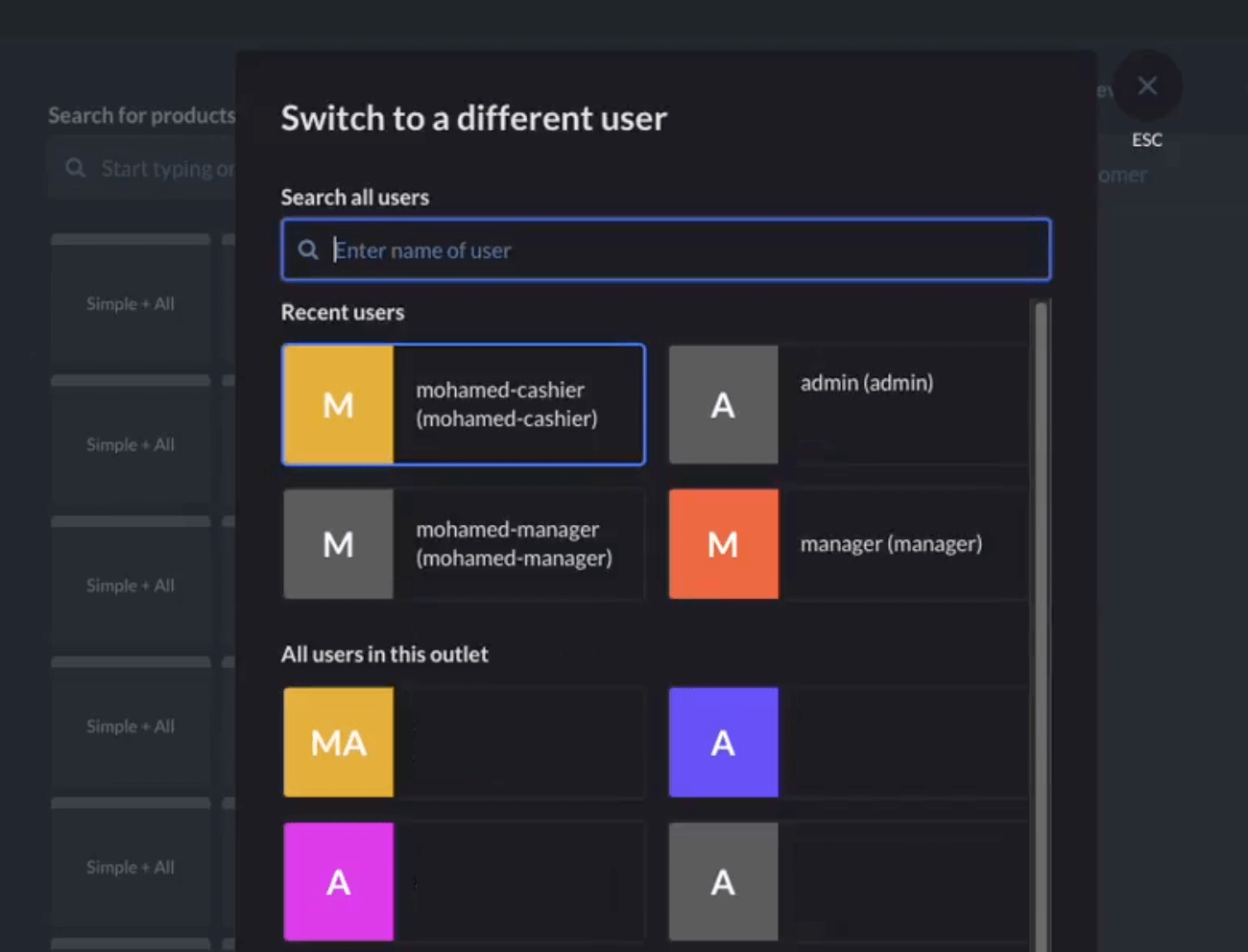Select manager (manager) from Recent users
1248x952 pixels.
click(x=891, y=543)
